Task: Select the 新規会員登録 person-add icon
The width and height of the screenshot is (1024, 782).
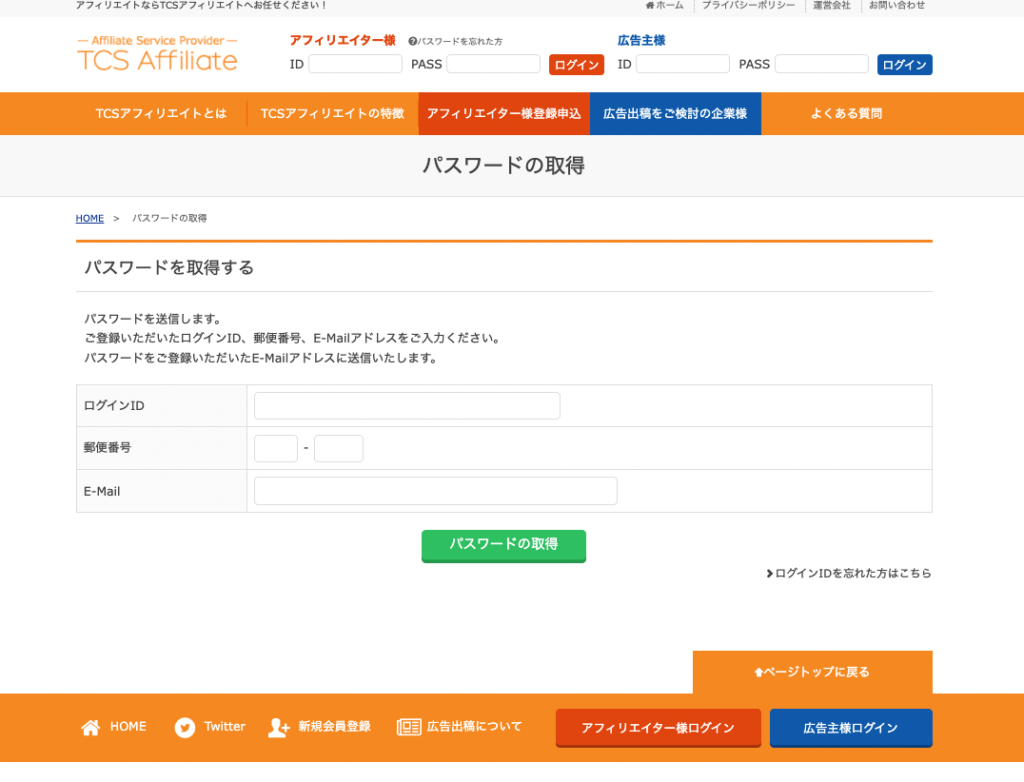Action: tap(278, 728)
